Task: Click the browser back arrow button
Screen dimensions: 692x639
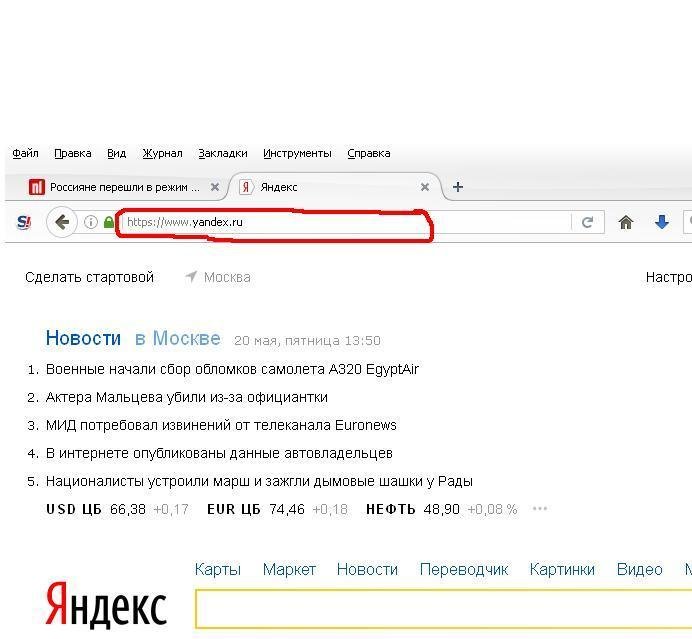Action: (62, 222)
